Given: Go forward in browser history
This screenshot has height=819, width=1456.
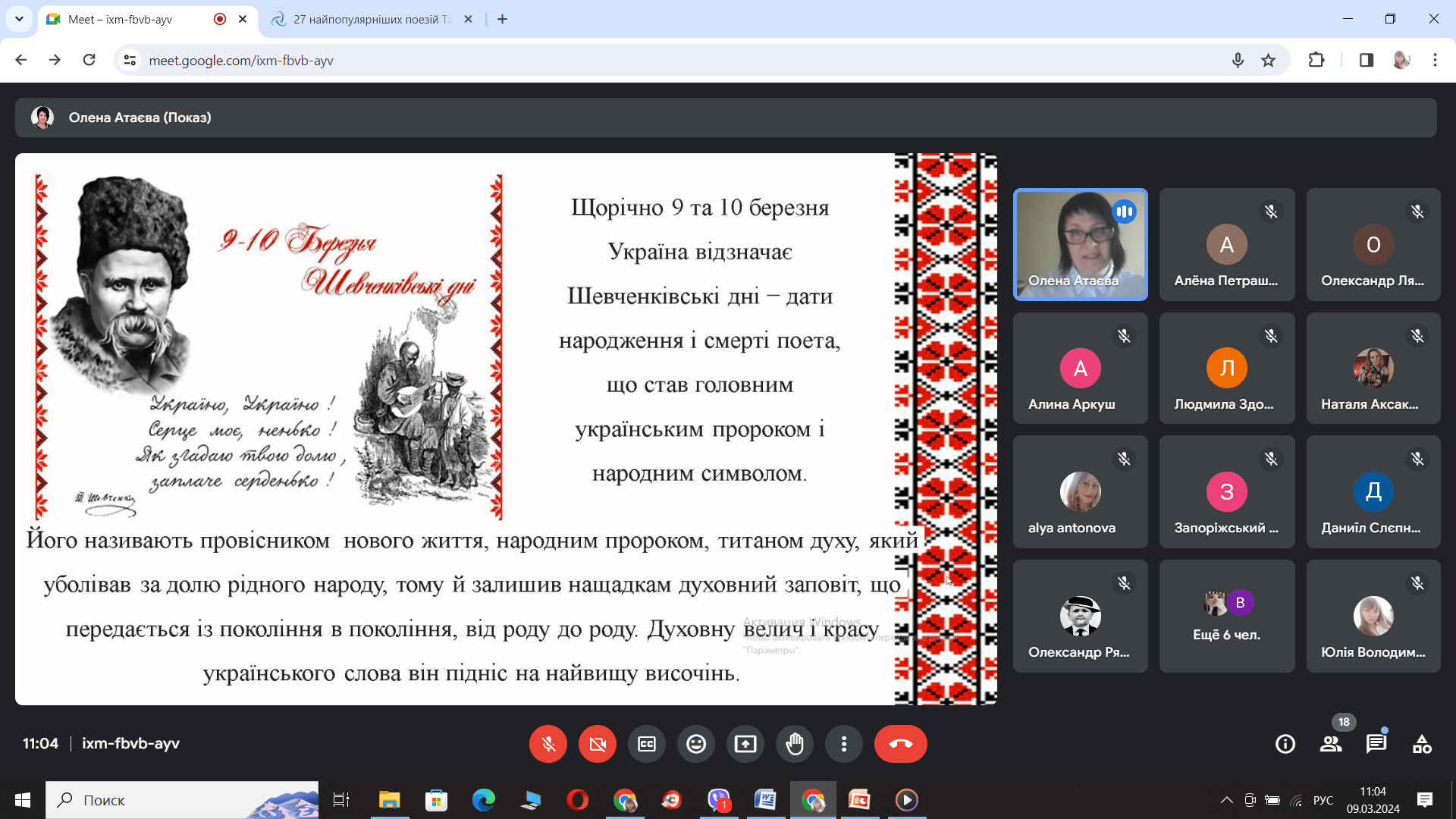Looking at the screenshot, I should tap(55, 60).
